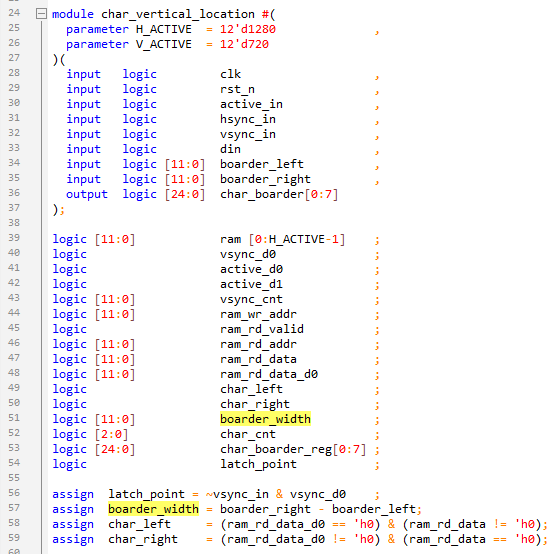Click the active_d0 signal name
This screenshot has height=554, width=557.
(x=252, y=269)
